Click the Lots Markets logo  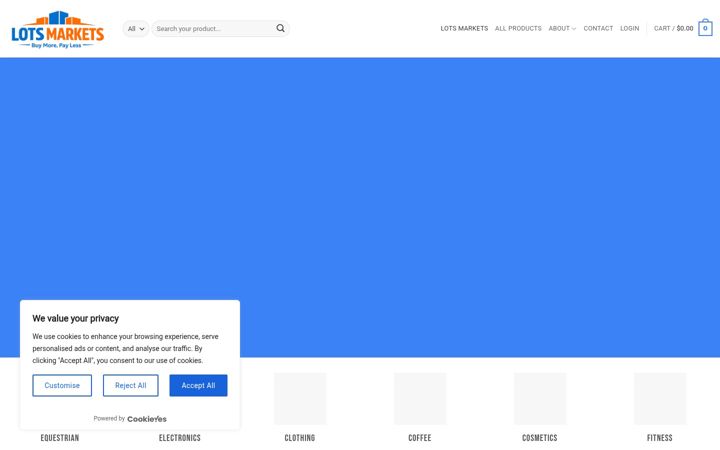coord(58,29)
